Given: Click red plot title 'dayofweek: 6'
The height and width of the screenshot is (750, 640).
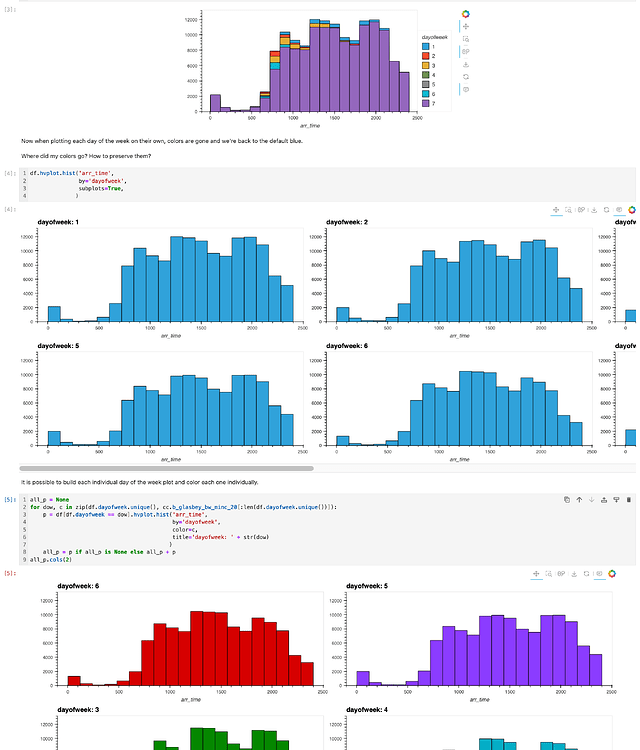Looking at the screenshot, I should click(x=78, y=586).
